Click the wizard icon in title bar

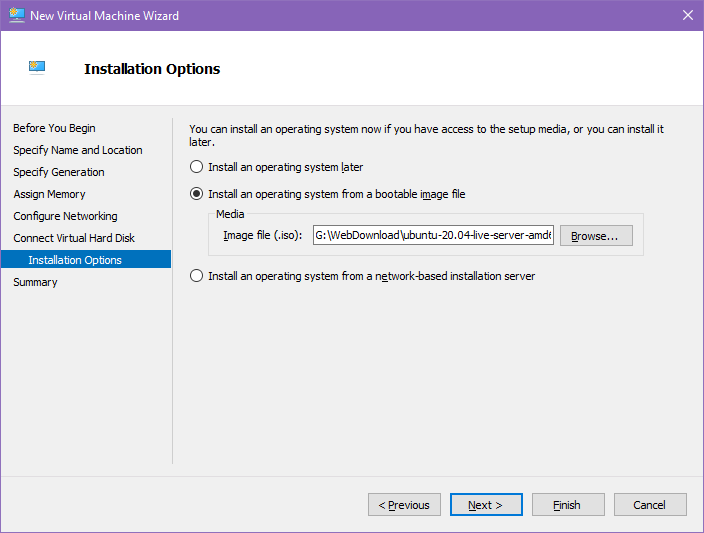(x=17, y=15)
